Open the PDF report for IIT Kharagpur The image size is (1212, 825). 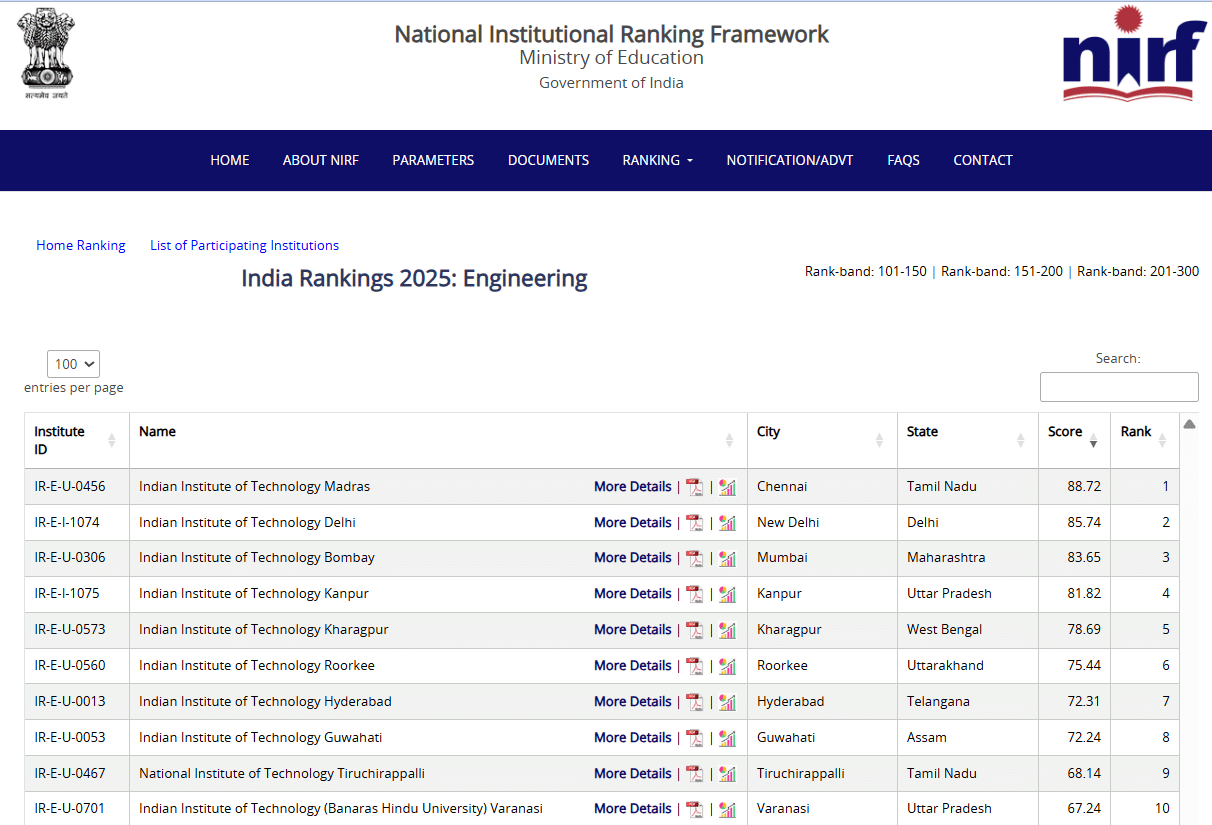[695, 630]
